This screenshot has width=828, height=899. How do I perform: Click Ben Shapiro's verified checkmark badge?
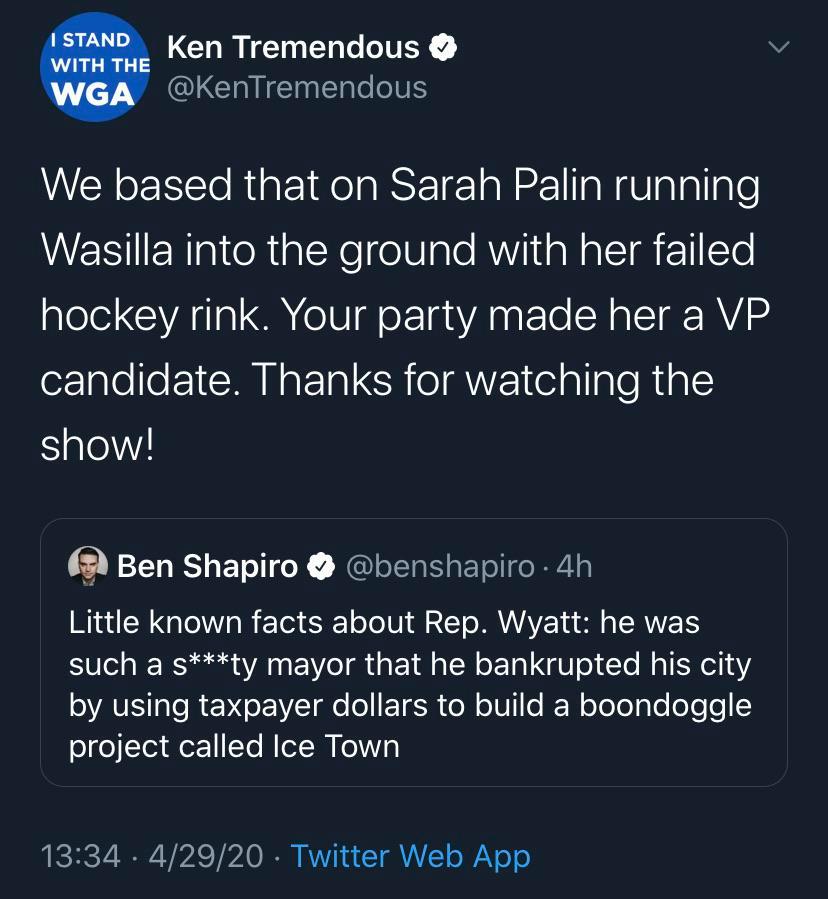pos(320,567)
